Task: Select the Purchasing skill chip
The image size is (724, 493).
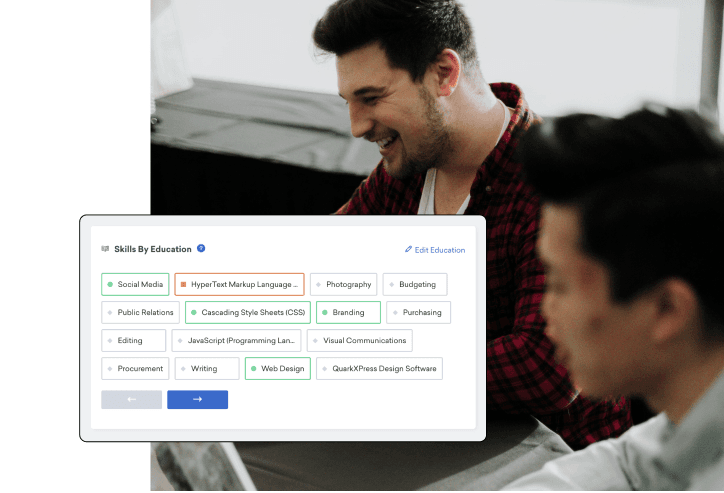Action: (418, 313)
